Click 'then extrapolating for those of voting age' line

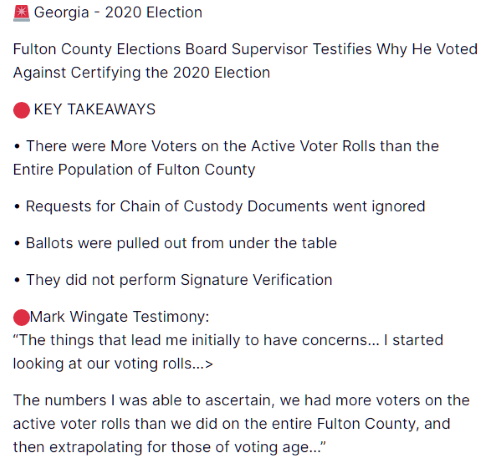coord(169,447)
